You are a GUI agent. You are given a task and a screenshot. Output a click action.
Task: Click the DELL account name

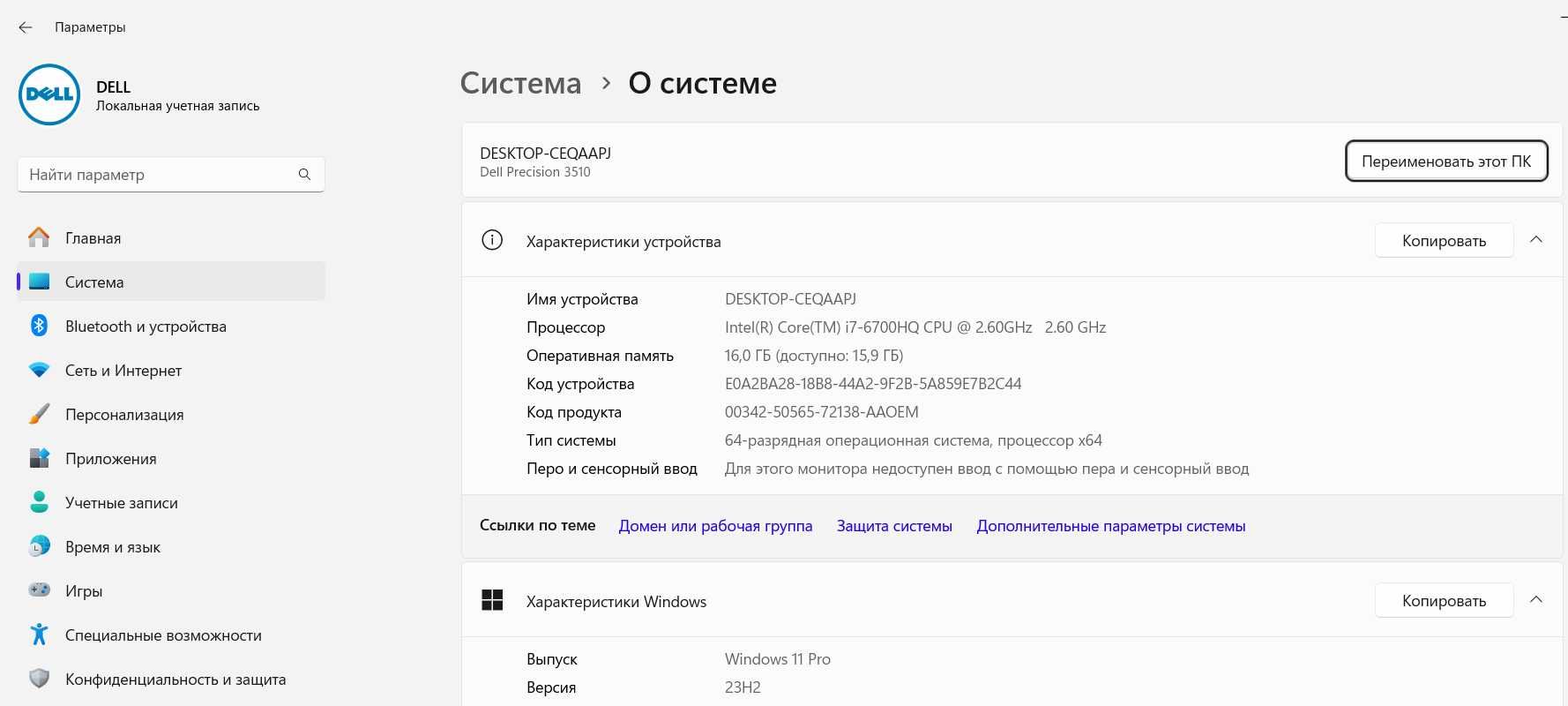click(x=113, y=86)
